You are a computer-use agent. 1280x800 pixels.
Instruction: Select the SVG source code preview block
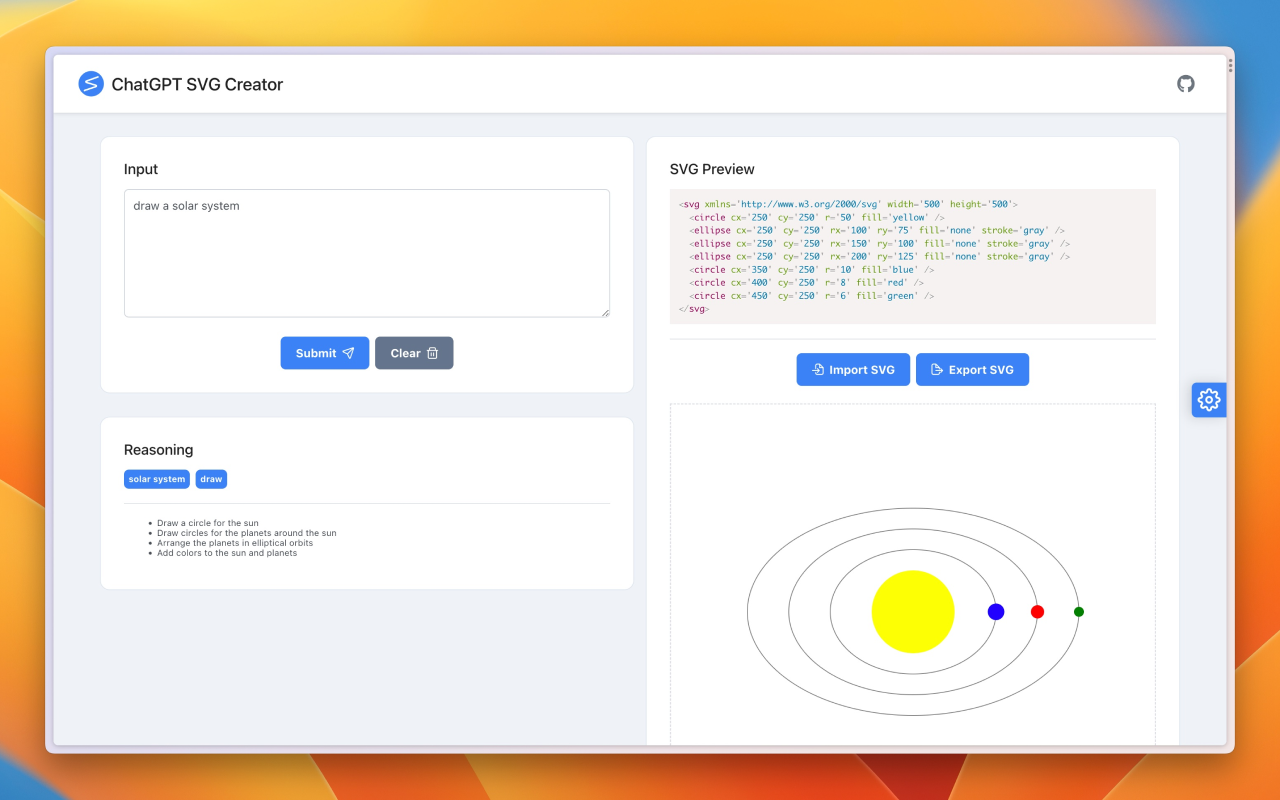click(912, 256)
